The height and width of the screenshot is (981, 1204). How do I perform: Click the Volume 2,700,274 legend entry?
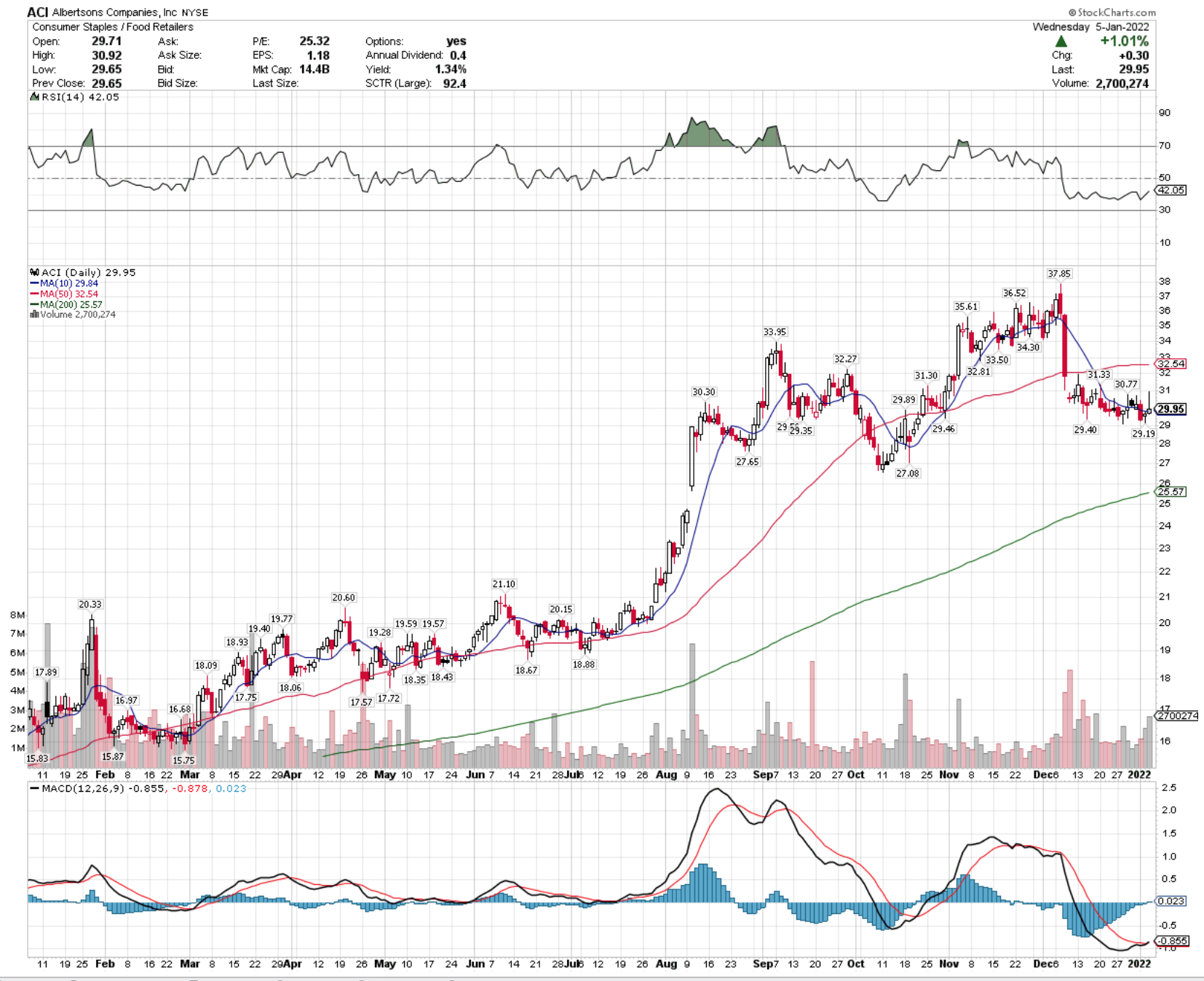pyautogui.click(x=78, y=314)
